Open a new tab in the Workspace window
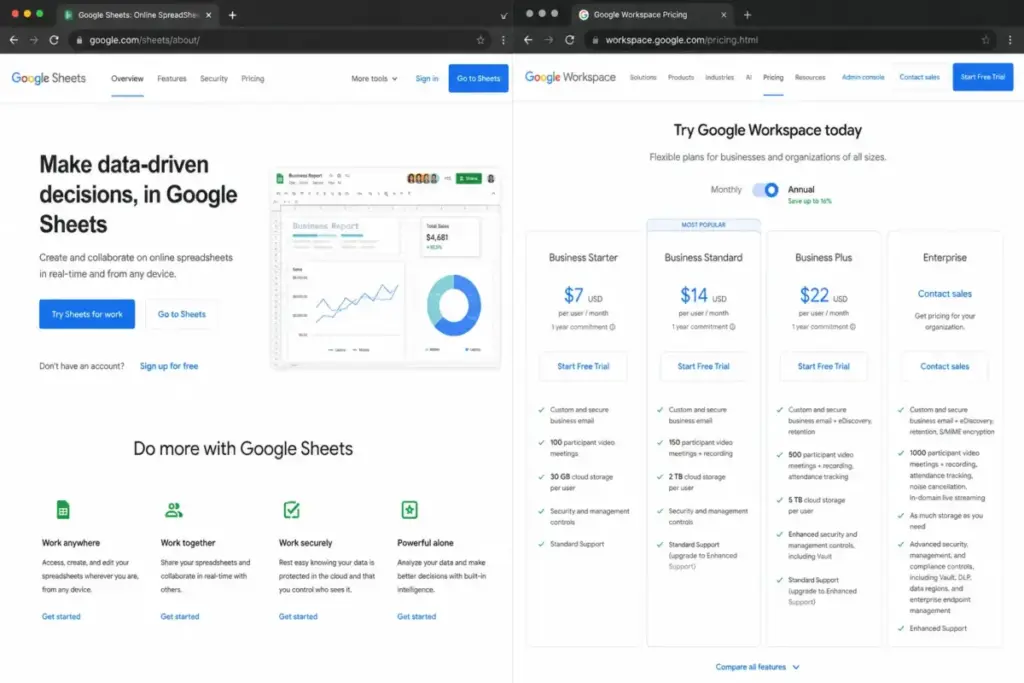The width and height of the screenshot is (1024, 683). 748,14
